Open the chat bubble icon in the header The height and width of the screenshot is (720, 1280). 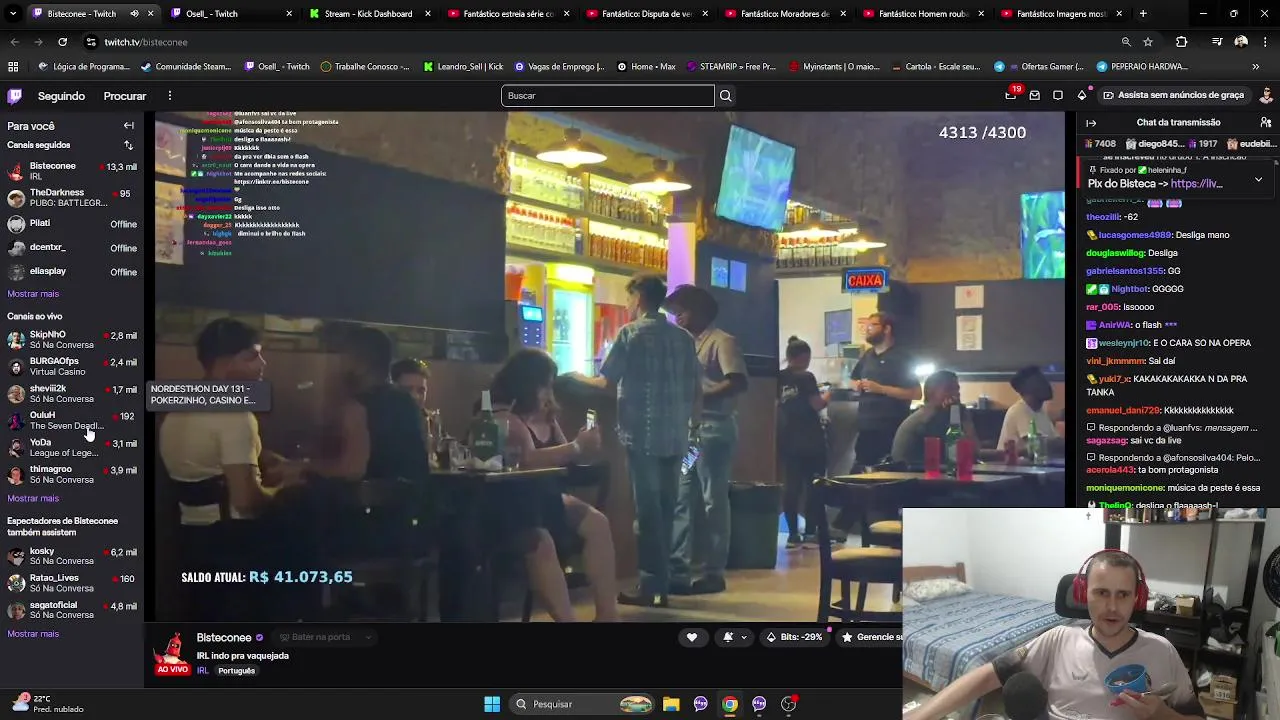(1058, 96)
